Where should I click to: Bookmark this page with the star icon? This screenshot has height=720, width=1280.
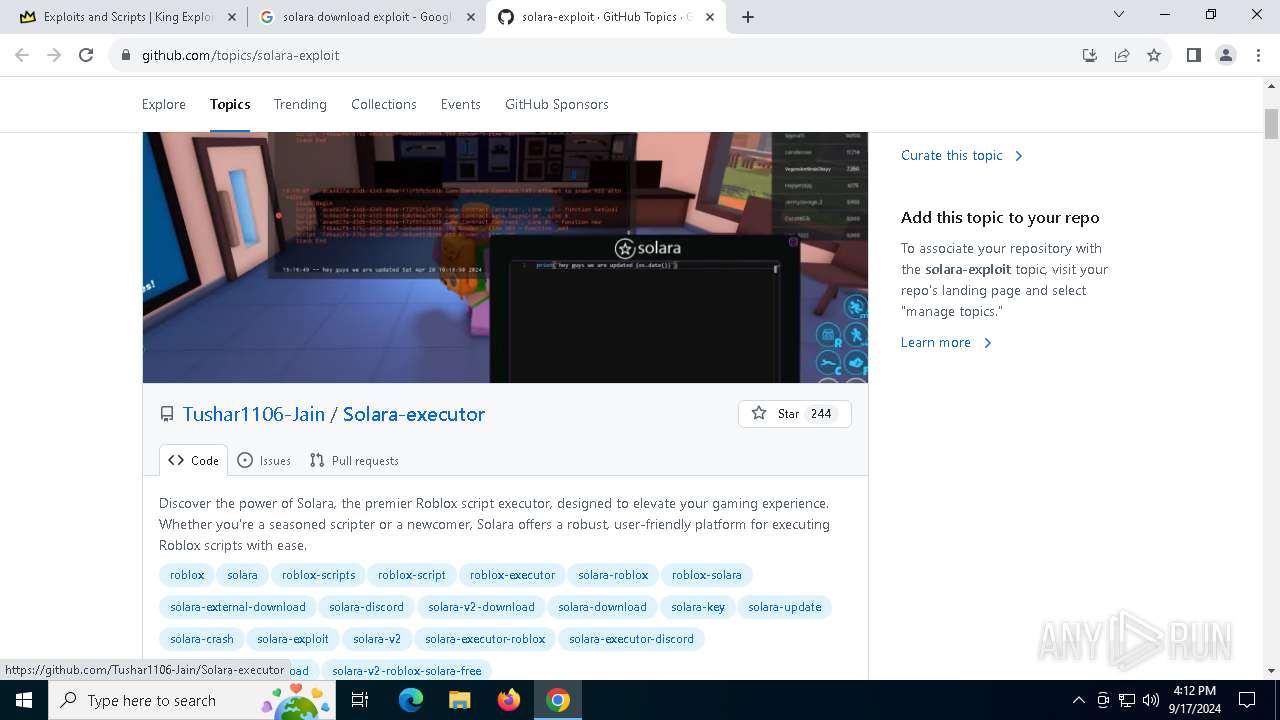pos(1154,55)
